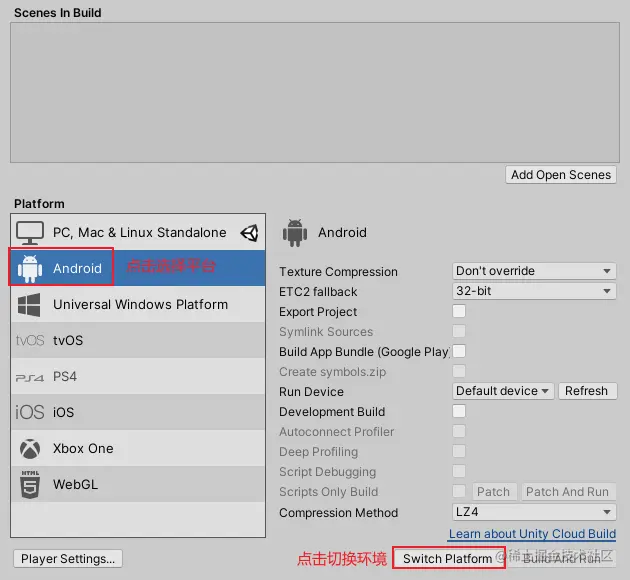The height and width of the screenshot is (580, 630).
Task: Open the Compression Method dropdown
Action: (534, 512)
